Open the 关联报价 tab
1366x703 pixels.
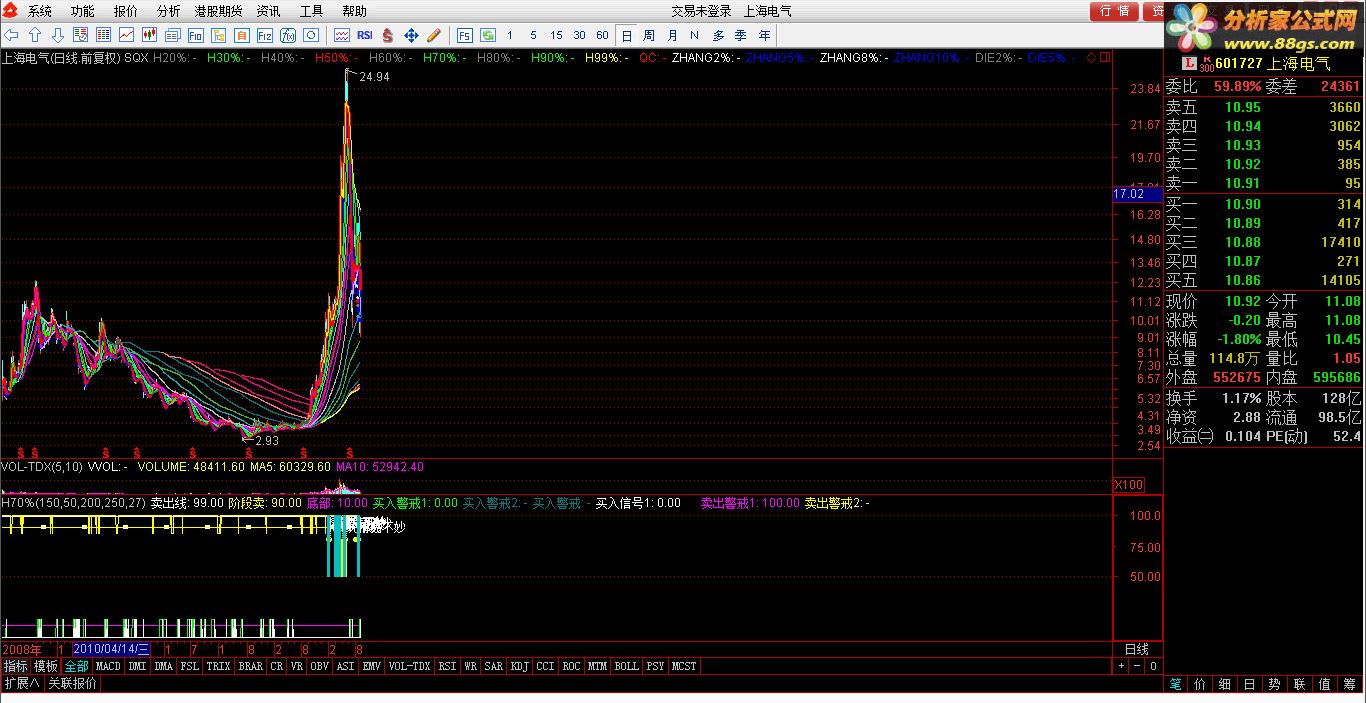pyautogui.click(x=72, y=684)
